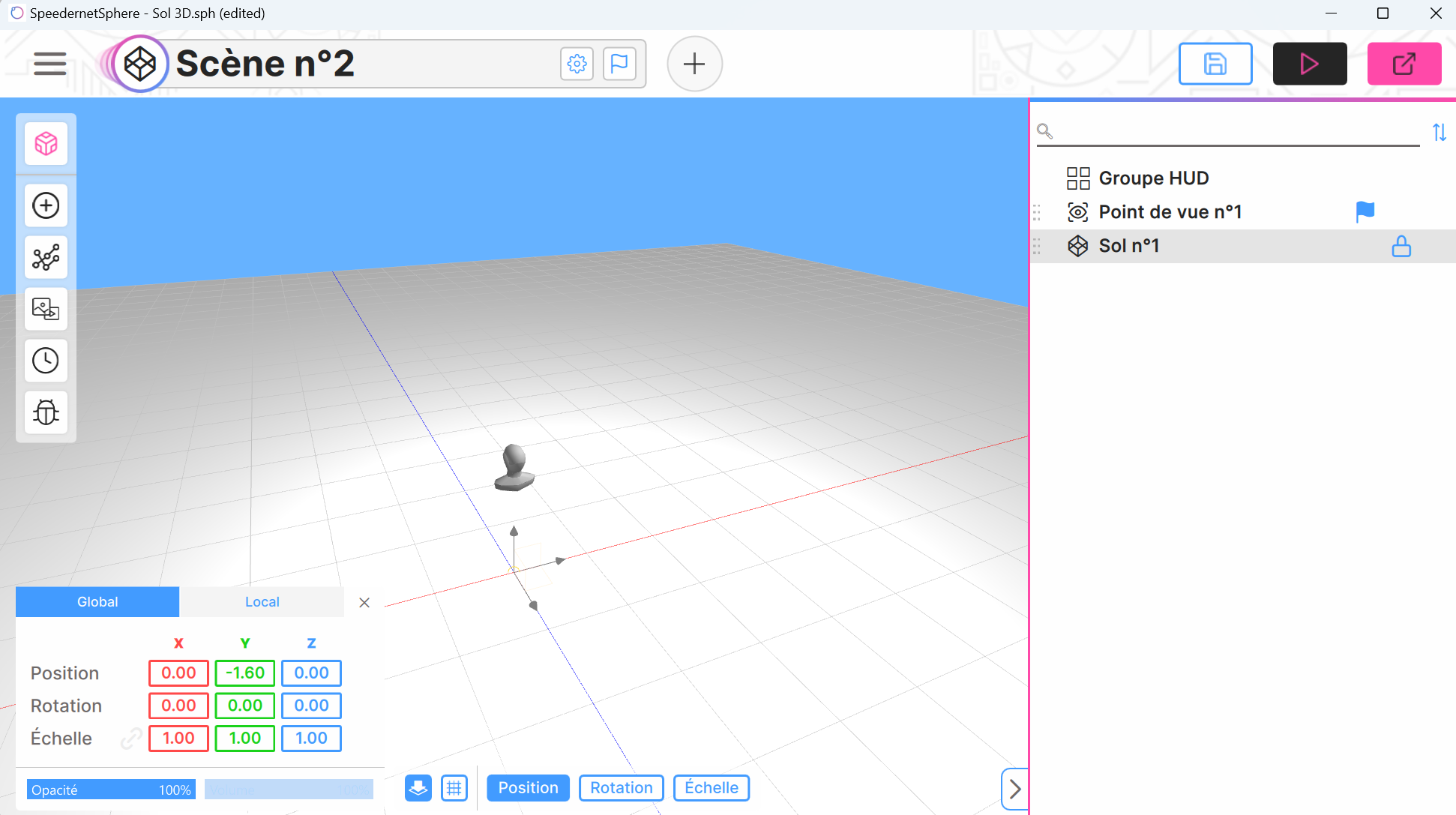Switch to the Local tab
Screen dimensions: 1456x815
click(262, 602)
